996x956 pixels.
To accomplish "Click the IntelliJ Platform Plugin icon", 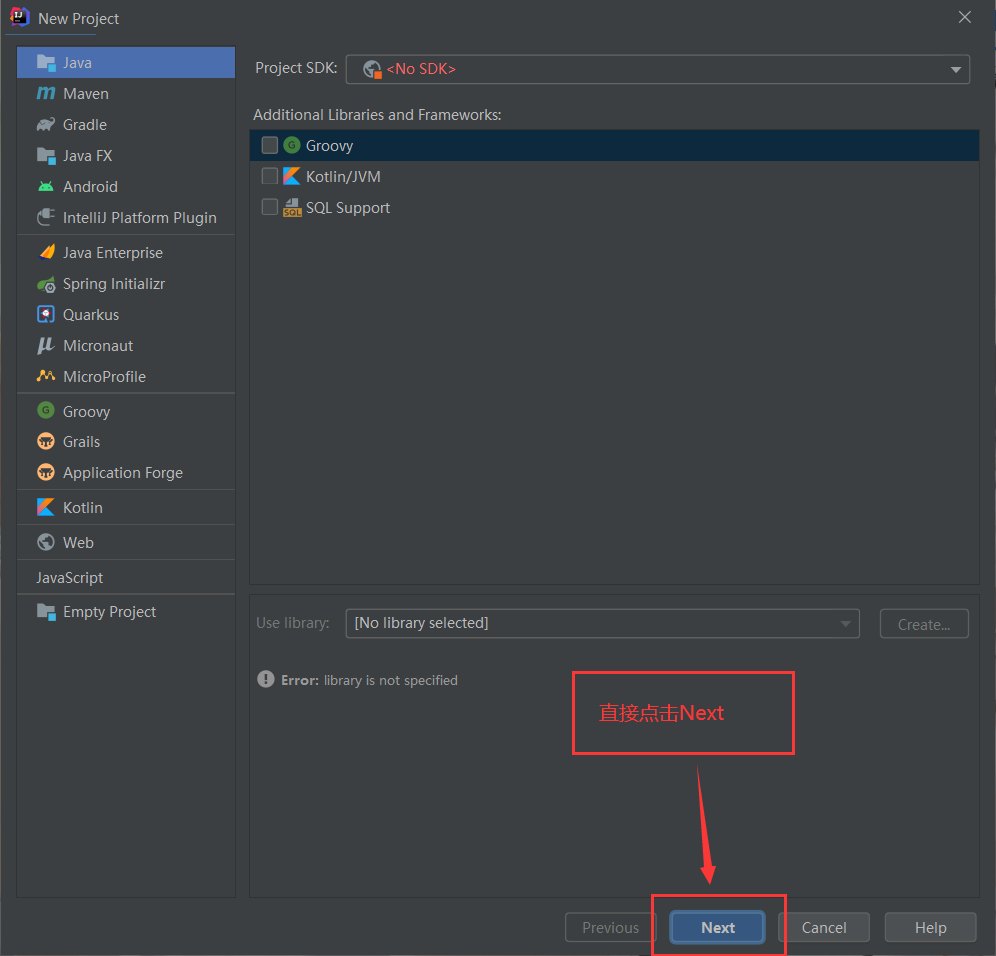I will pyautogui.click(x=46, y=217).
